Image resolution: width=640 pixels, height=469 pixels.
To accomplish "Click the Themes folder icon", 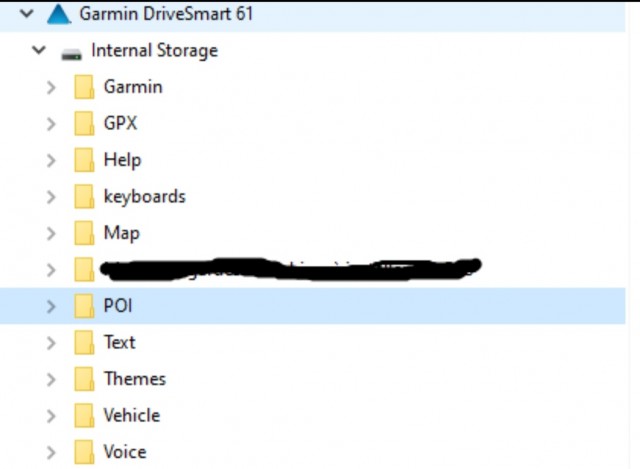I will [84, 379].
